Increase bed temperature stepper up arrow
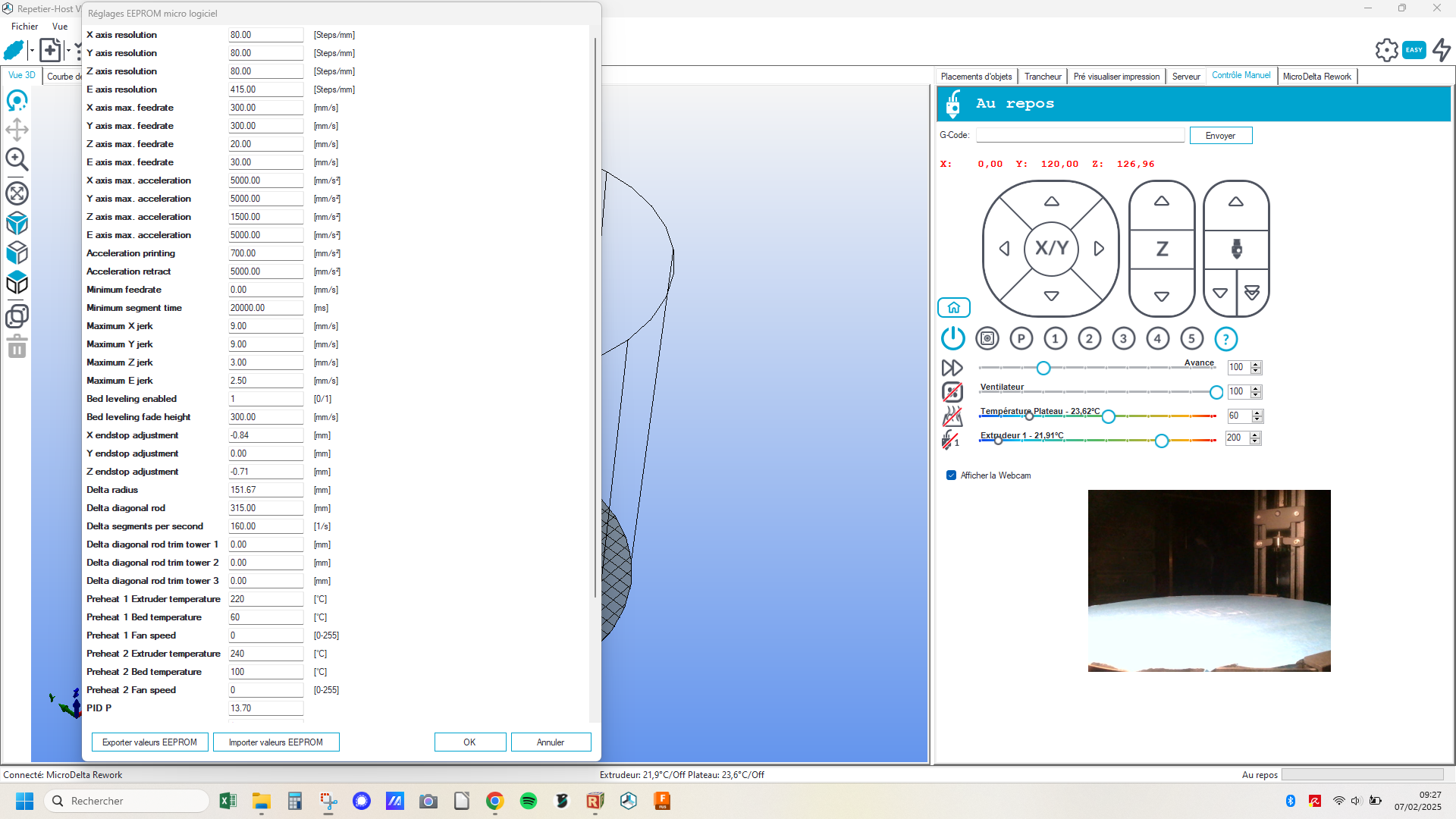Screen dimensions: 1456x819 1257,413
